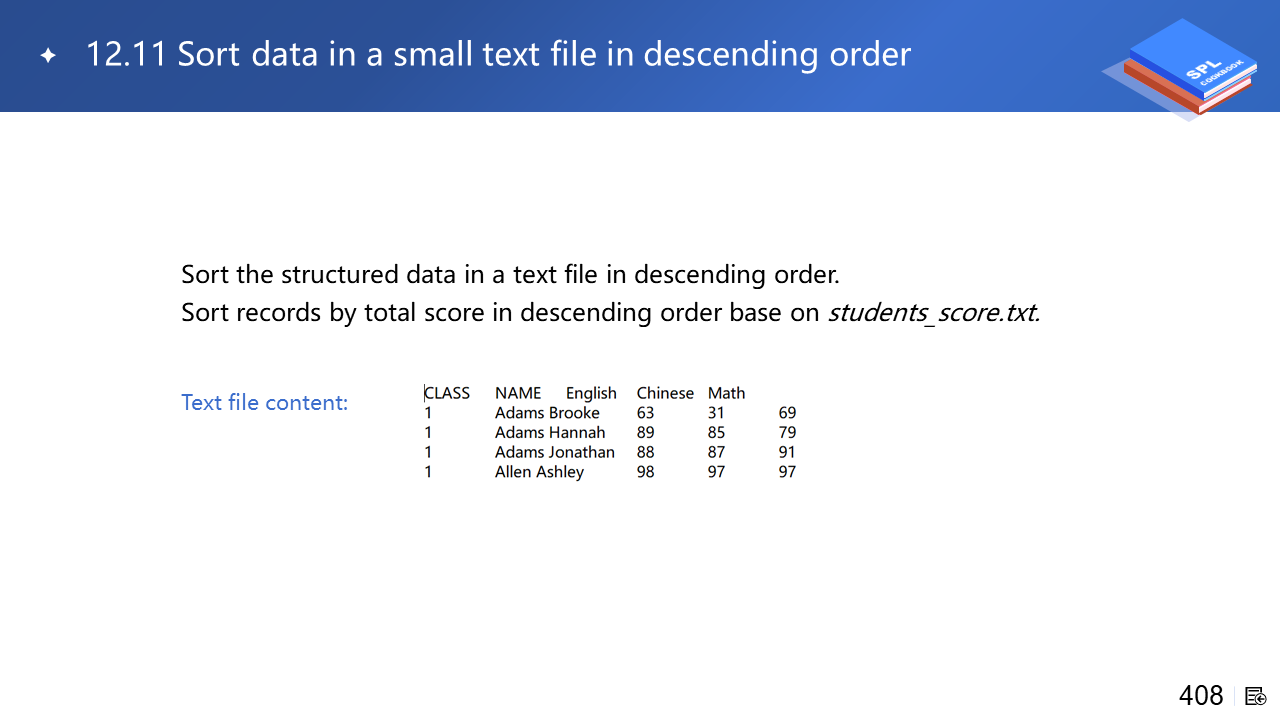Click Adams Brooke's score of 69
This screenshot has width=1280, height=720.
[x=787, y=413]
